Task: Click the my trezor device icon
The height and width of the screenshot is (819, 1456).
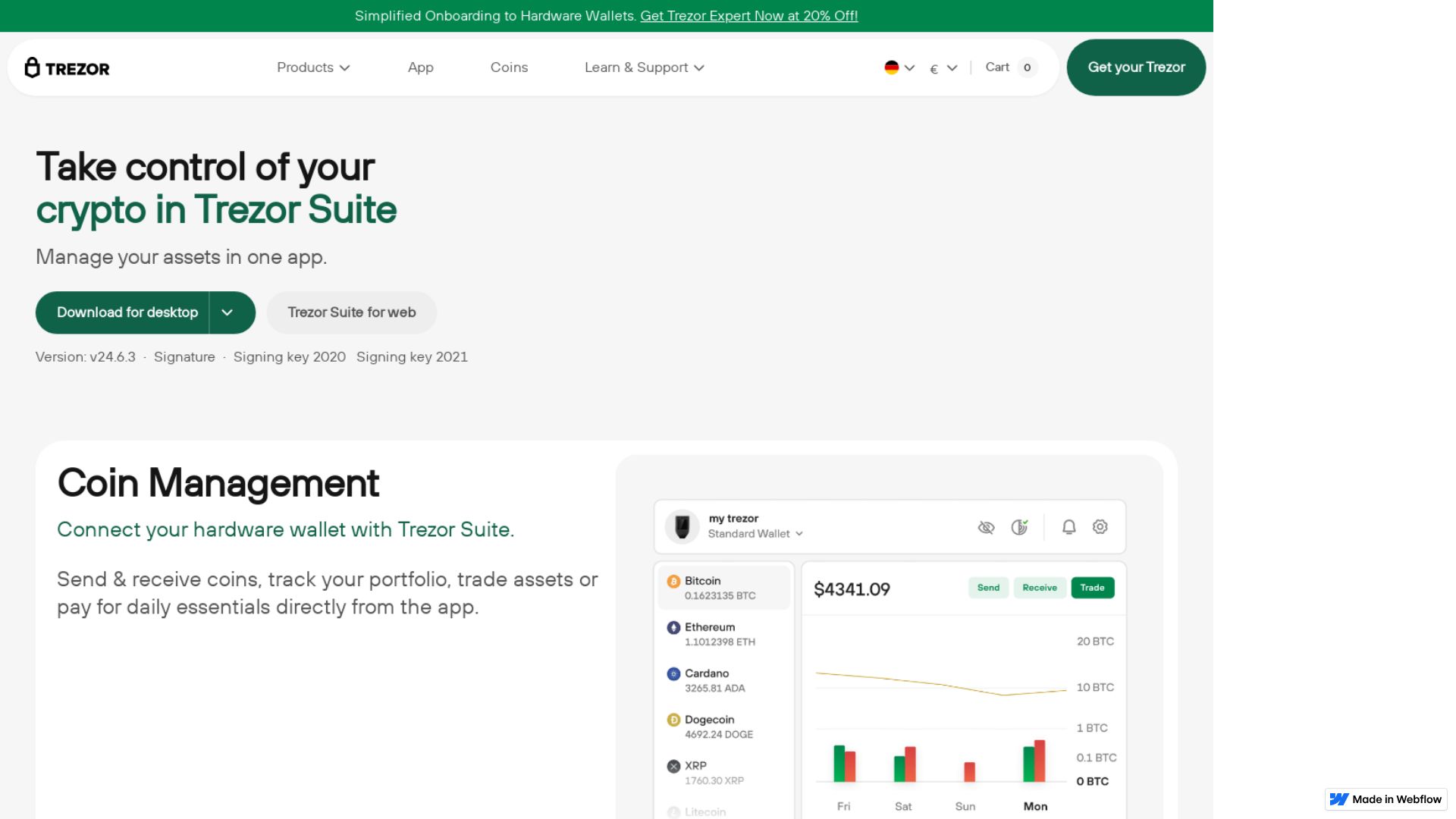Action: tap(682, 526)
